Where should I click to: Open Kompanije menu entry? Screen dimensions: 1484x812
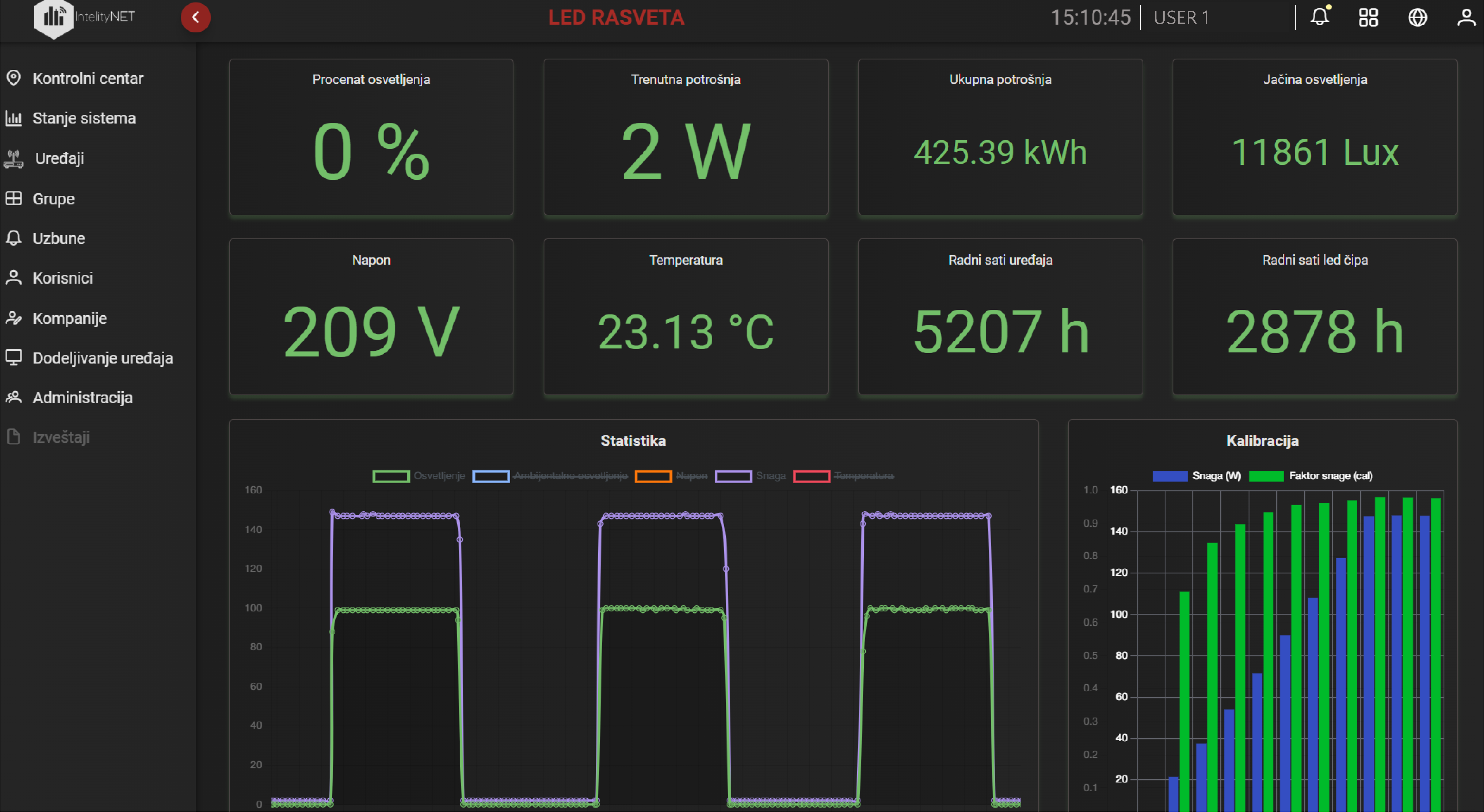[x=70, y=319]
